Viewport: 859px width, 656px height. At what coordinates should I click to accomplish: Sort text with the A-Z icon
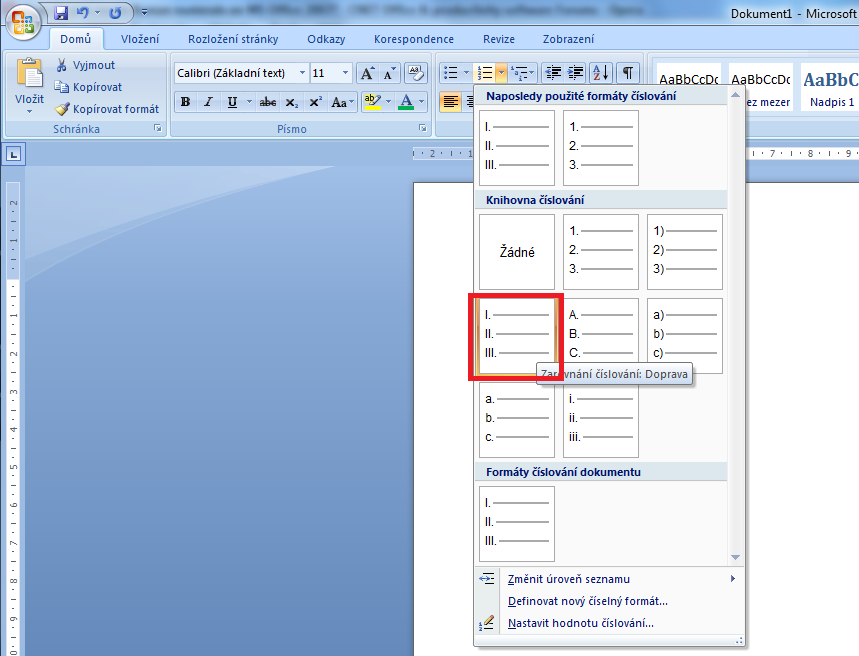[600, 72]
